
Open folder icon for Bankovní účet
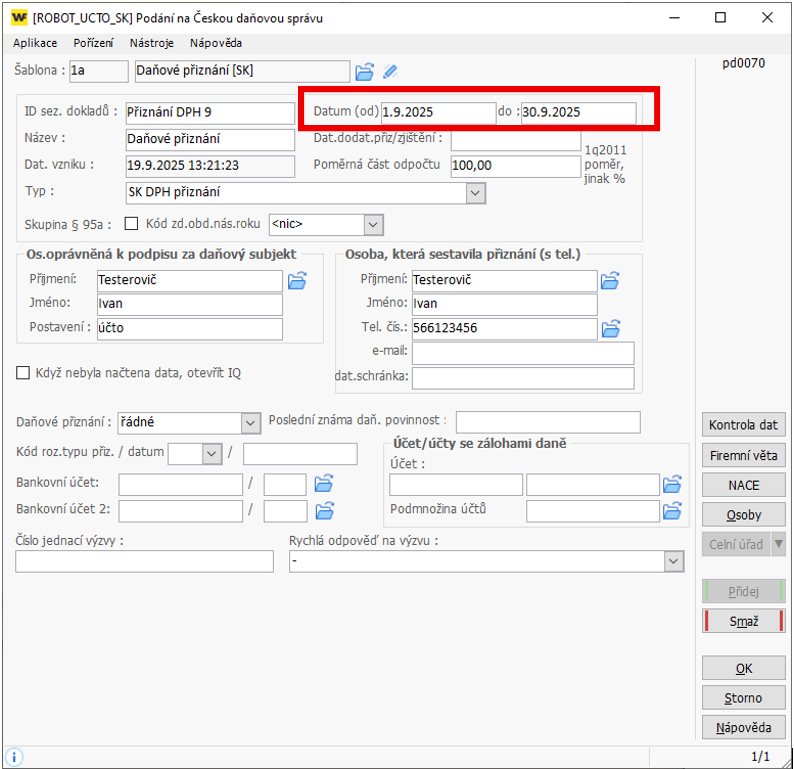click(323, 484)
